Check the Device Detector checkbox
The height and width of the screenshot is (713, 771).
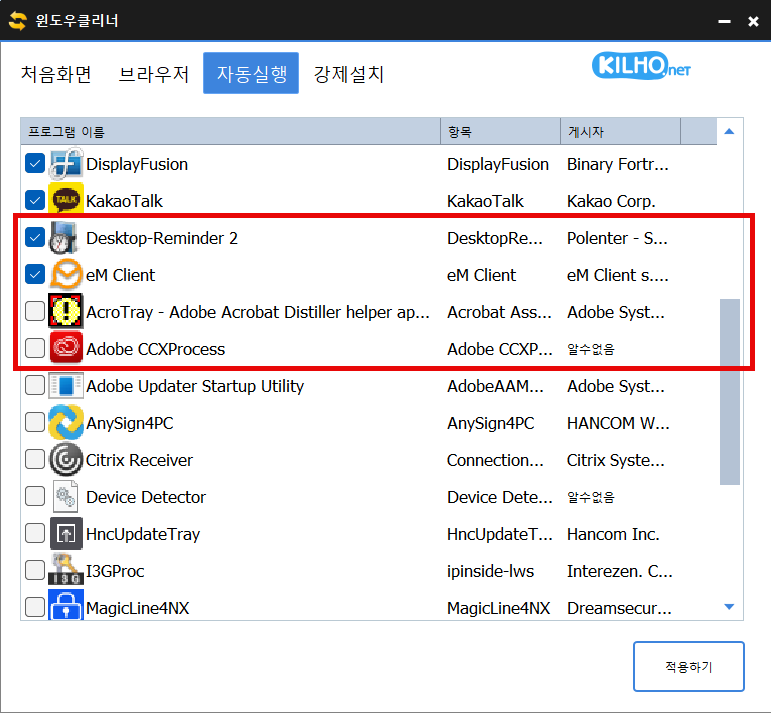click(x=35, y=496)
